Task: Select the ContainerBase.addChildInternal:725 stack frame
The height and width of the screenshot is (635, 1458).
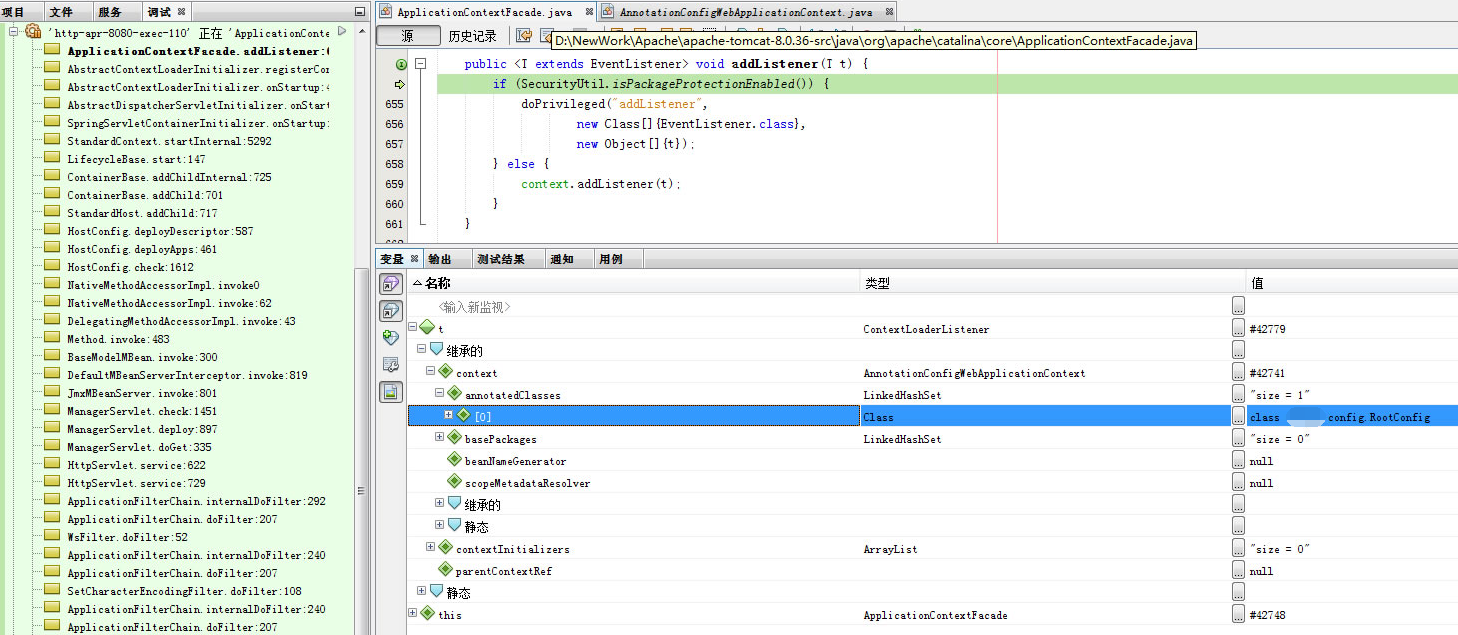Action: pos(169,177)
